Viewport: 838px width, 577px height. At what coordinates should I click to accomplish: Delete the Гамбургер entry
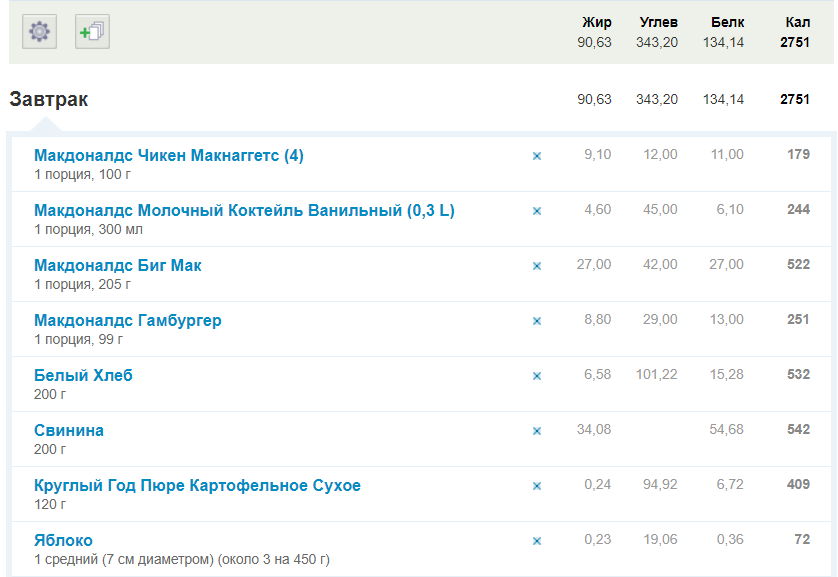(537, 321)
